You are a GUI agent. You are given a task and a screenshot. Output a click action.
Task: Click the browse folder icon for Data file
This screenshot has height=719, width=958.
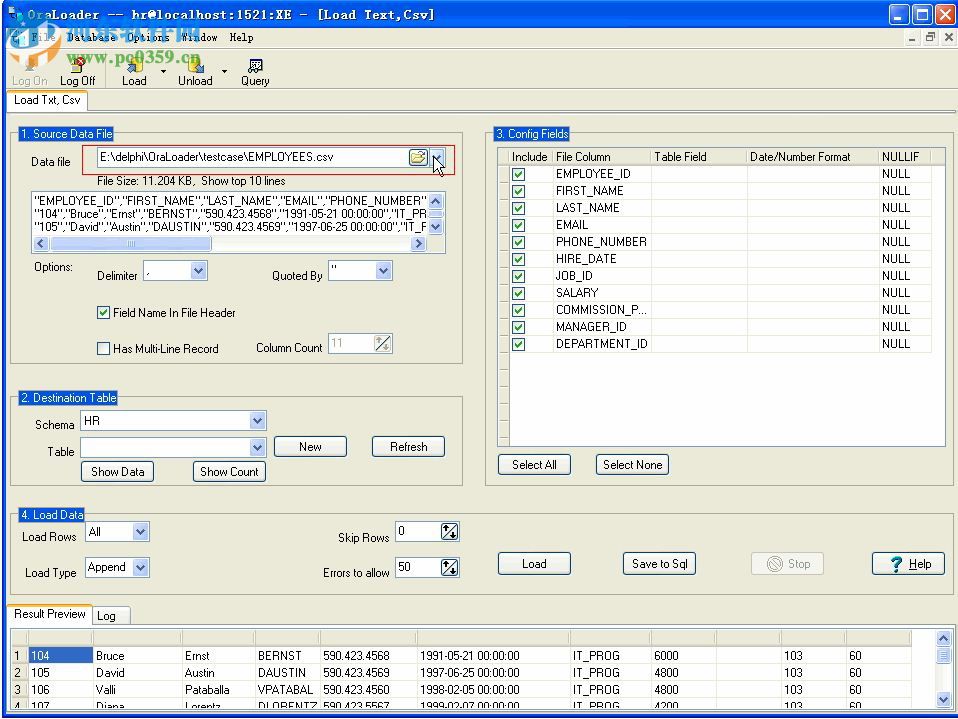pos(418,157)
